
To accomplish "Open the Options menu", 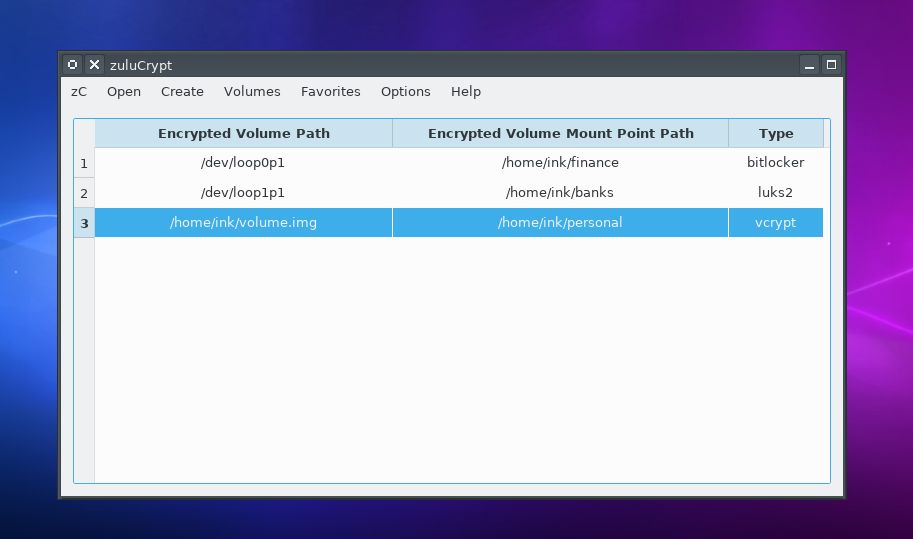I will 405,91.
